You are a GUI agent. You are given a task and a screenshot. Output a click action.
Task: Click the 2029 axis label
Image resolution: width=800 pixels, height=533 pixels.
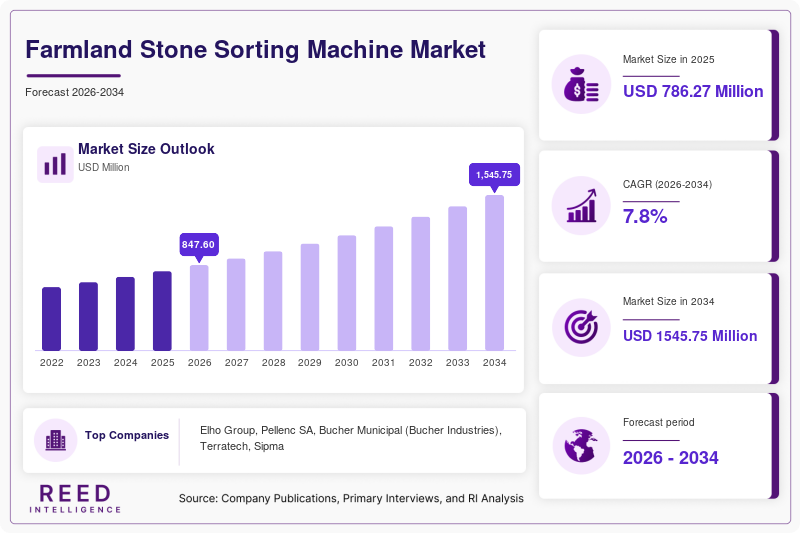pyautogui.click(x=310, y=363)
